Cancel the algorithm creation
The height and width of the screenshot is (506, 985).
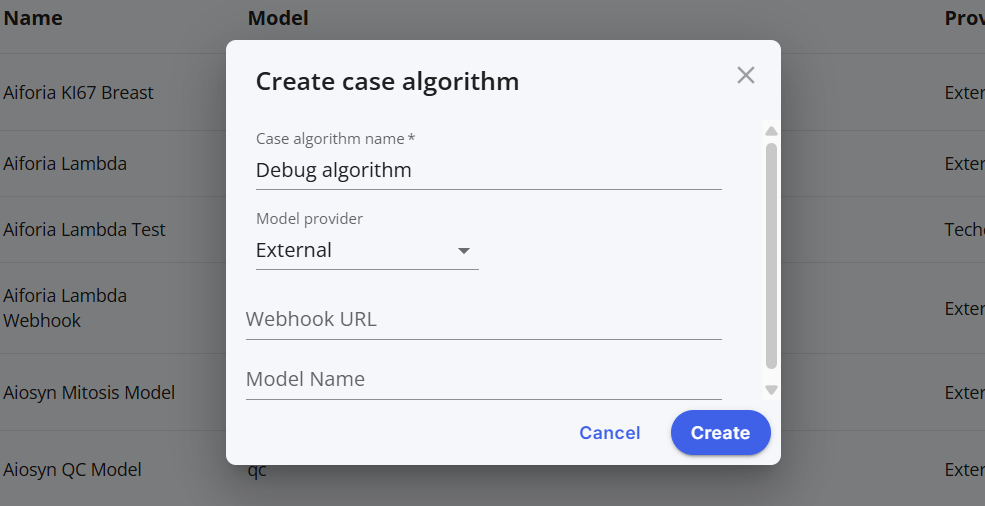[x=609, y=433]
